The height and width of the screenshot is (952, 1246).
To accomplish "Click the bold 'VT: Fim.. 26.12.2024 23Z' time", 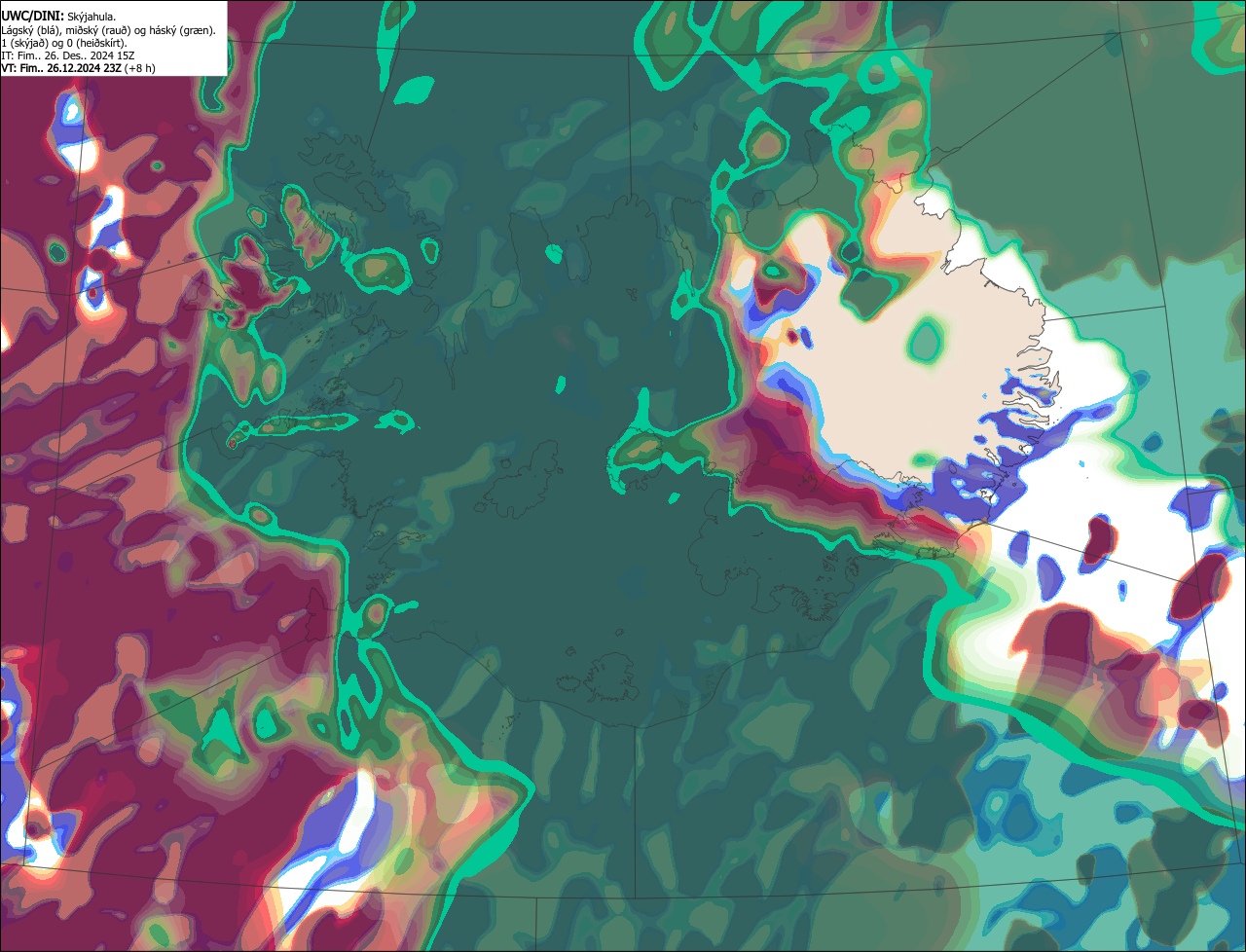I will (x=61, y=68).
